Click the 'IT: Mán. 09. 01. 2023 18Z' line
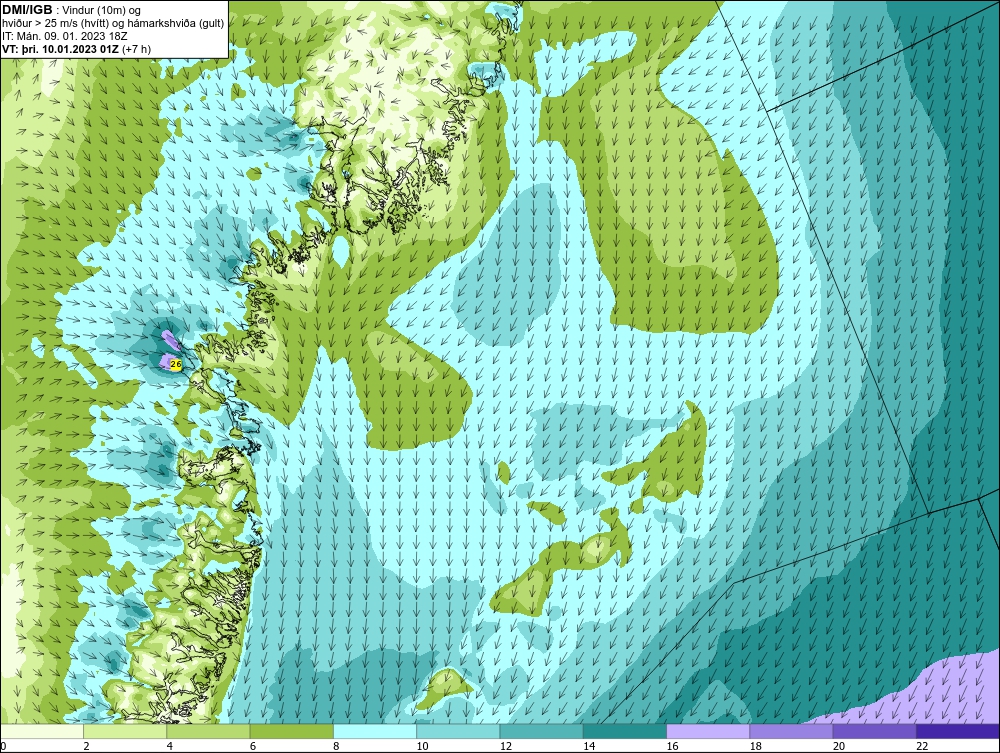The width and height of the screenshot is (1000, 753). 64,36
